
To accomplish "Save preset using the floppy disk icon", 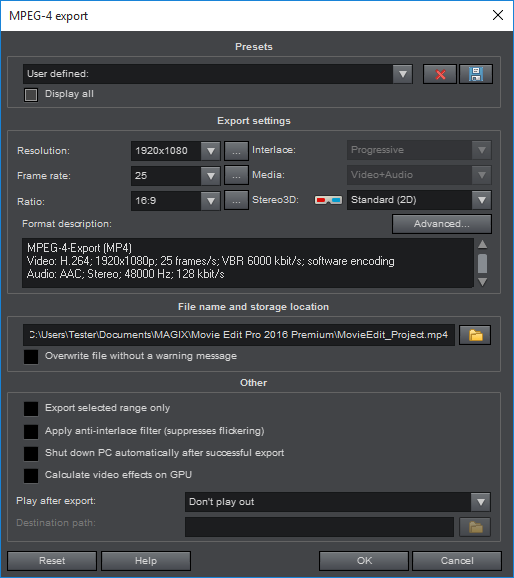I will [476, 74].
